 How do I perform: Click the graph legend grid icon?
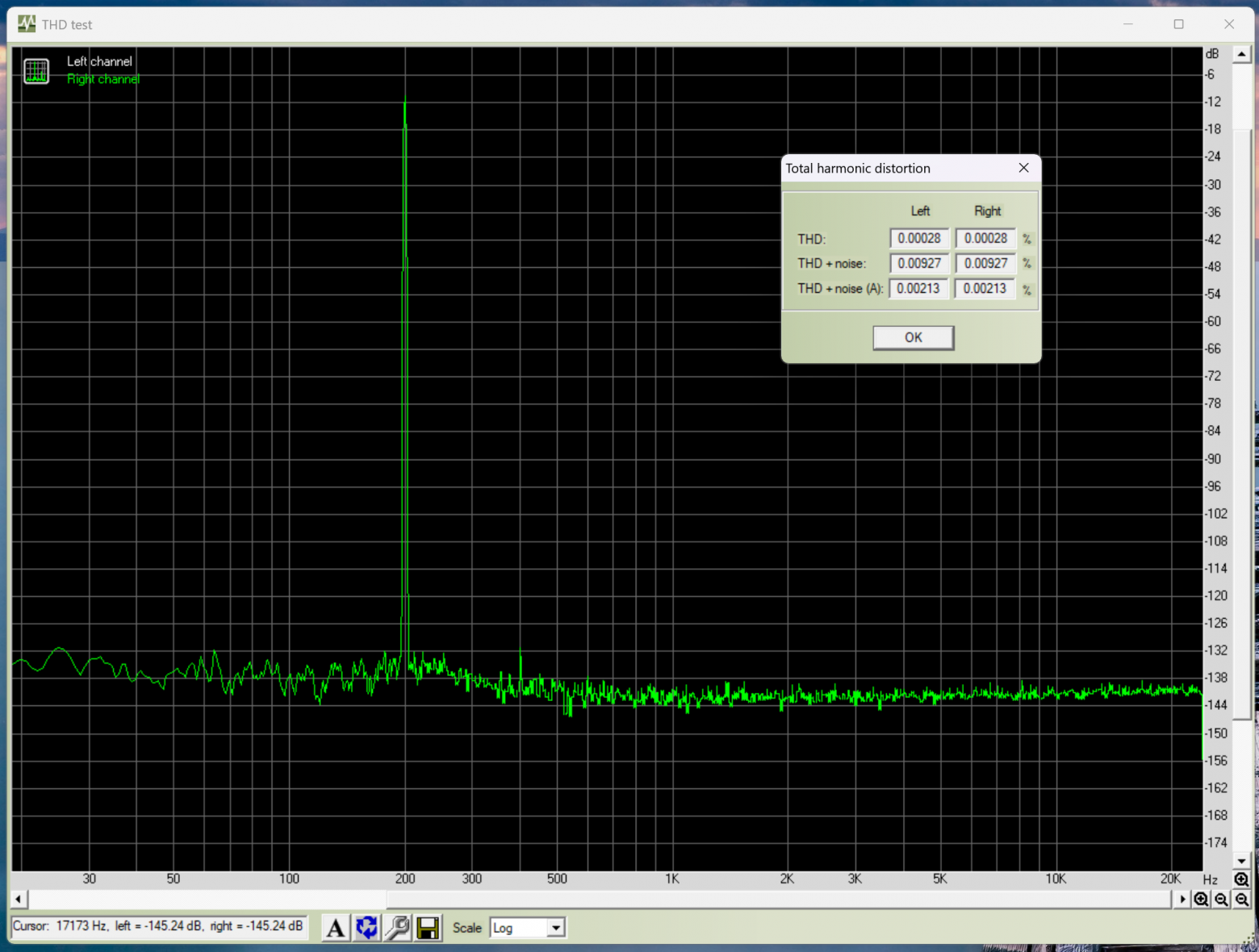(36, 71)
